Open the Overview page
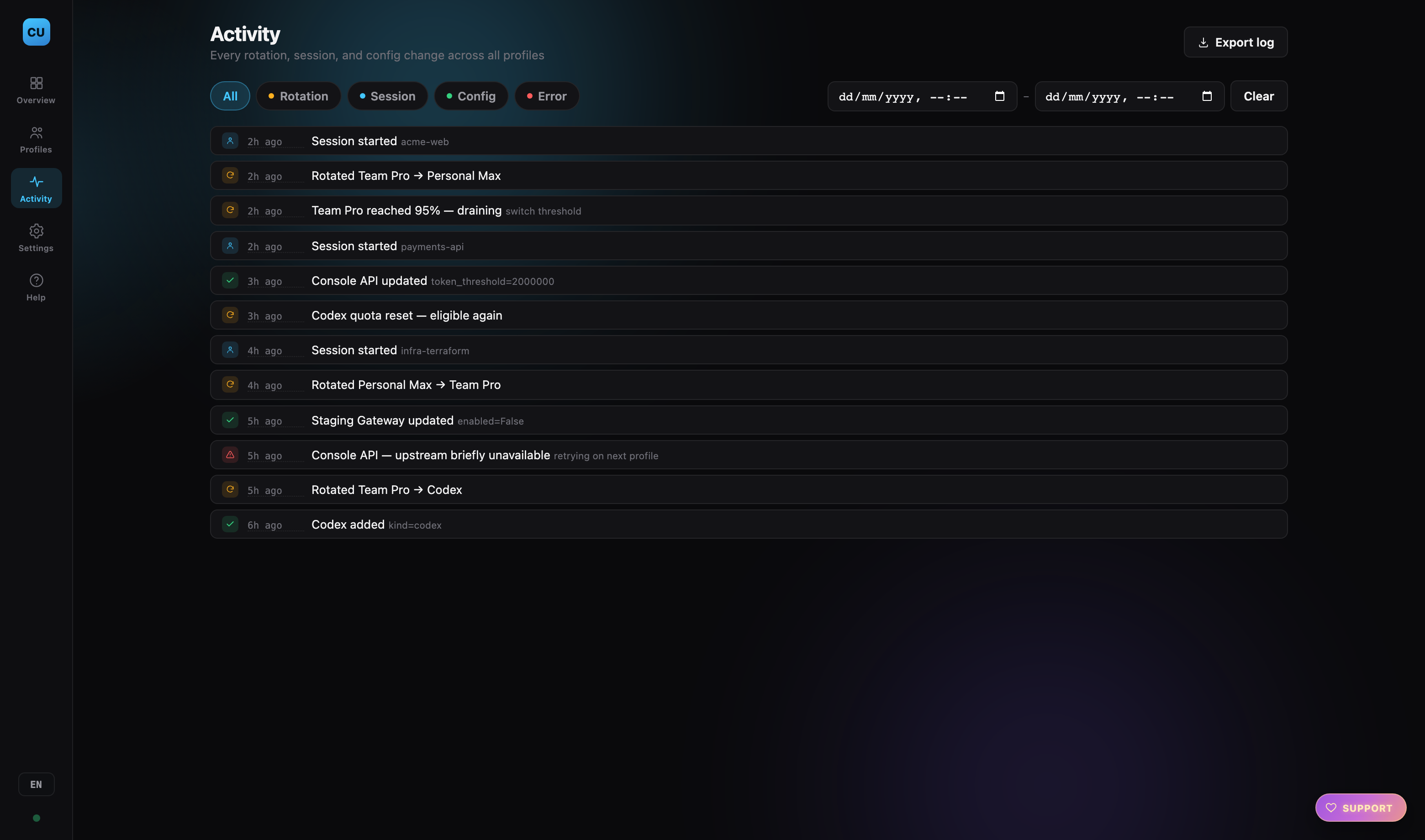Image resolution: width=1425 pixels, height=840 pixels. pyautogui.click(x=36, y=90)
